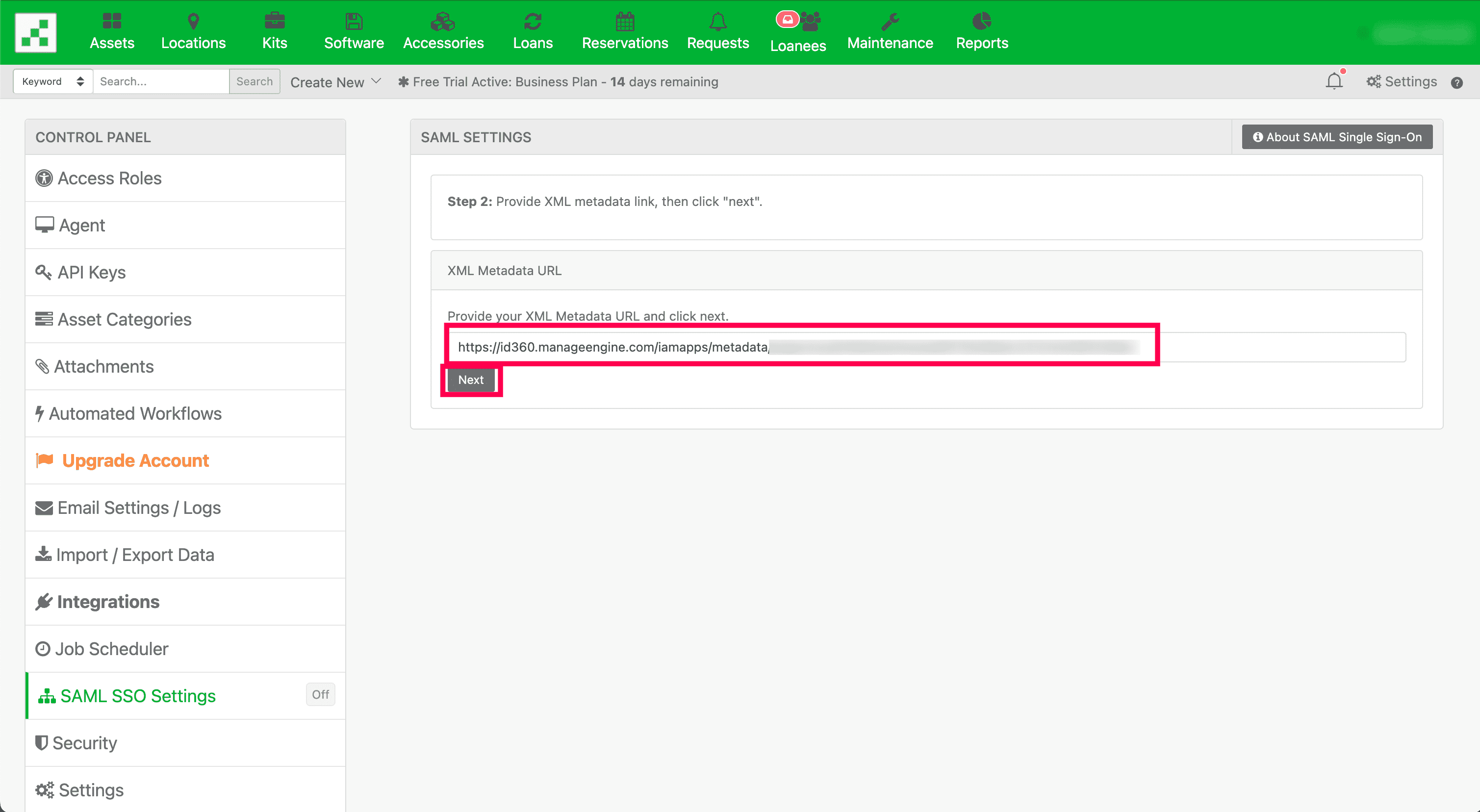Viewport: 1480px width, 812px height.
Task: Click About SAML Single Sign-On button
Action: click(x=1336, y=137)
